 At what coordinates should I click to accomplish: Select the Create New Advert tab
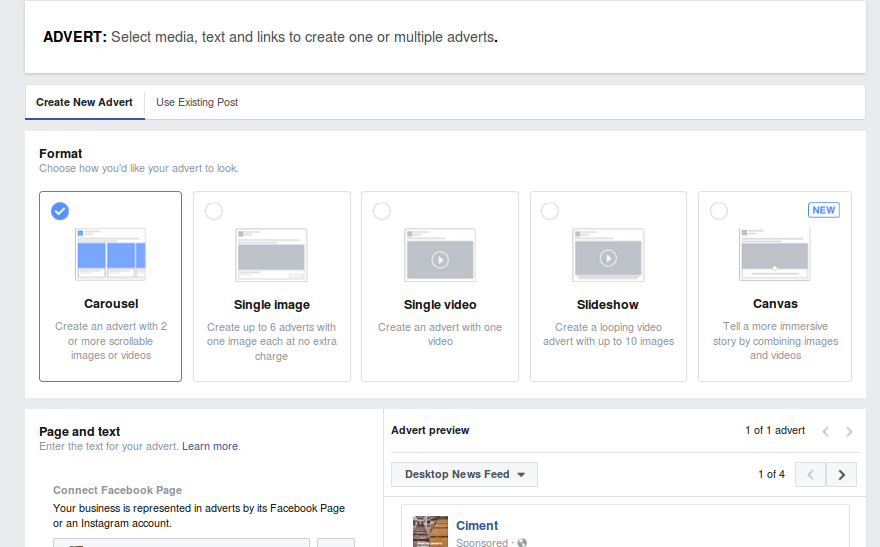coord(84,102)
